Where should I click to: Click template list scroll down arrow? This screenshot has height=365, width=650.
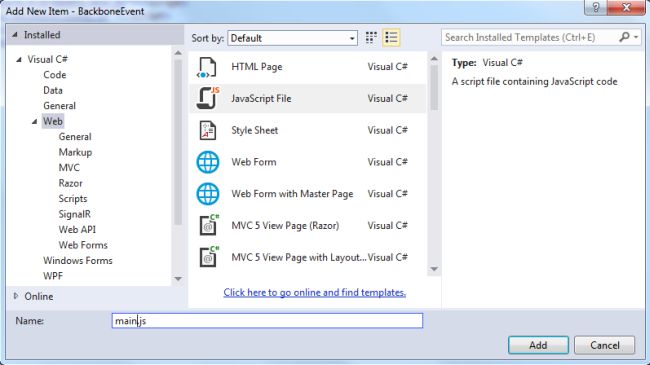[434, 269]
